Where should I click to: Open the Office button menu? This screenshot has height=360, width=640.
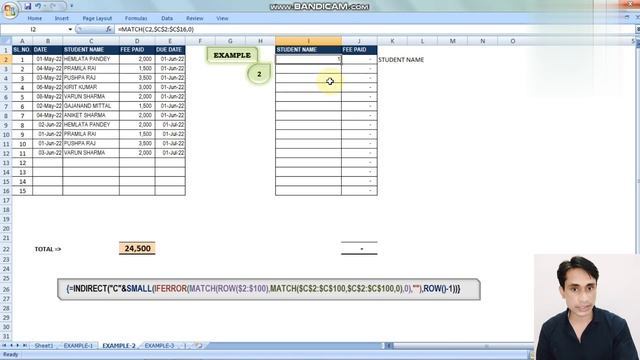point(9,10)
